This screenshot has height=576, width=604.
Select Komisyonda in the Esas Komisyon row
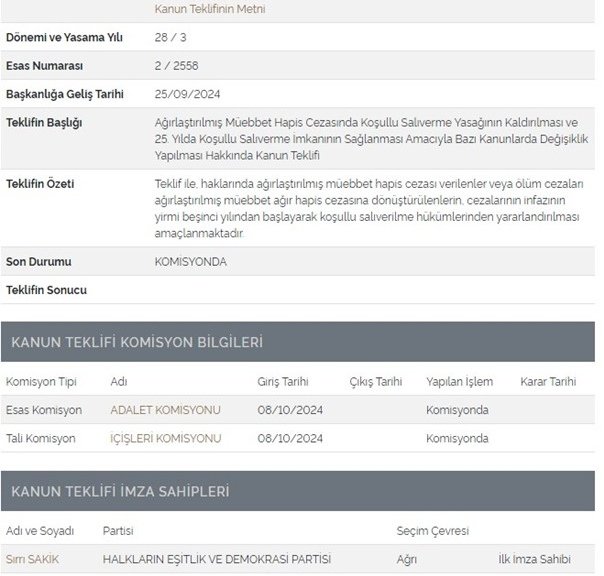pyautogui.click(x=457, y=410)
